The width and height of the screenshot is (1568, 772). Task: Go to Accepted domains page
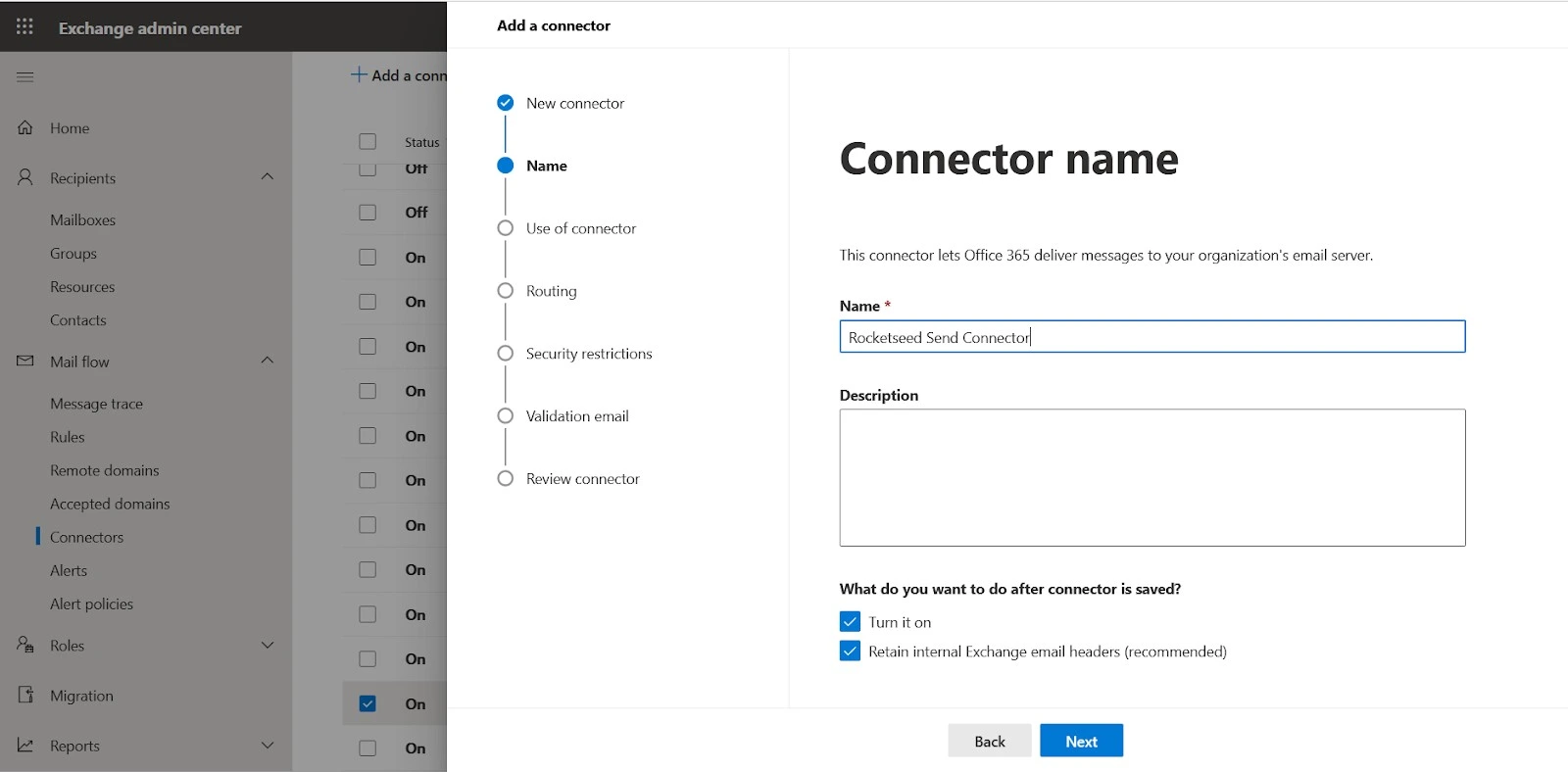click(110, 504)
